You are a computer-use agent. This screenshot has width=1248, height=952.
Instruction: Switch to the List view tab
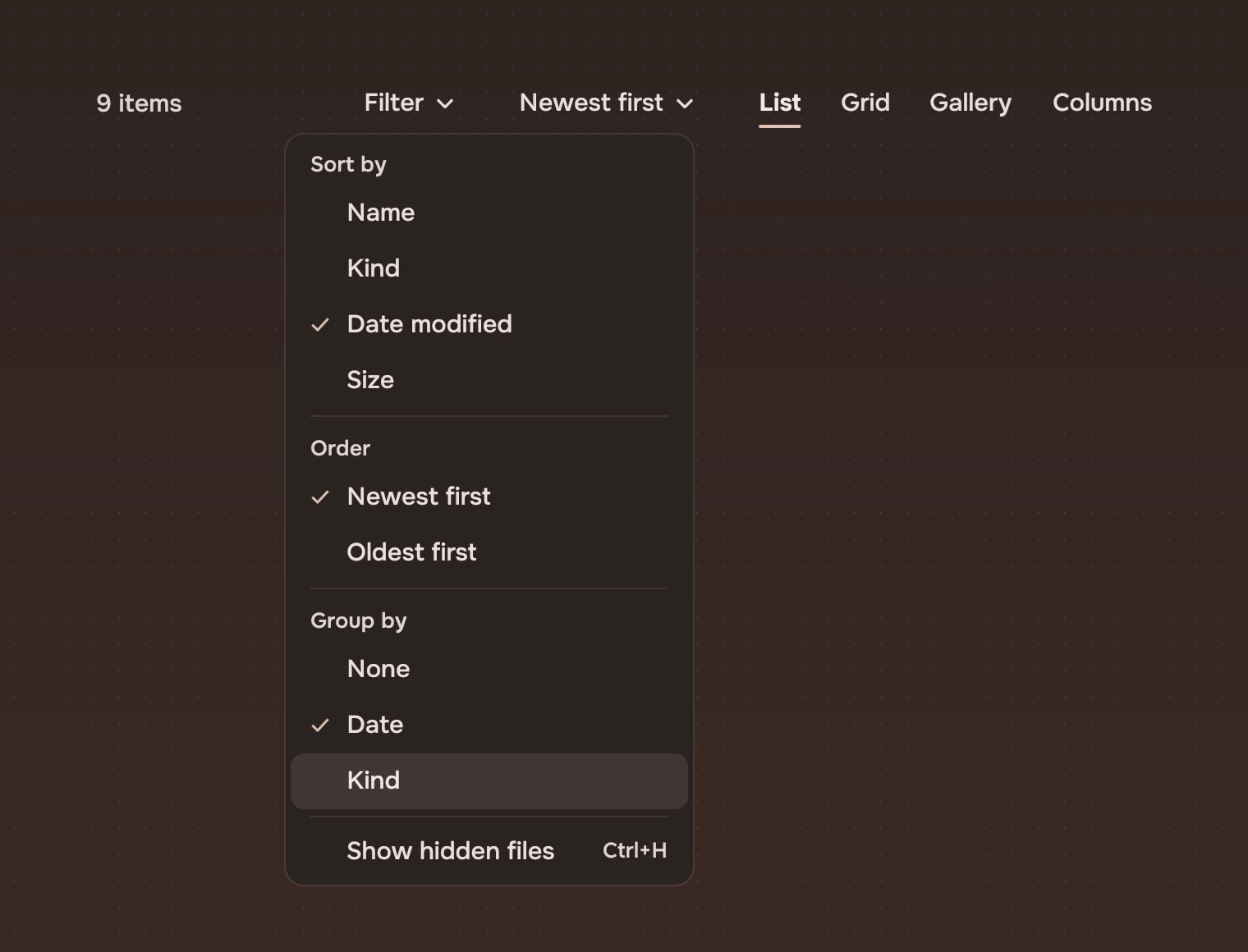779,103
